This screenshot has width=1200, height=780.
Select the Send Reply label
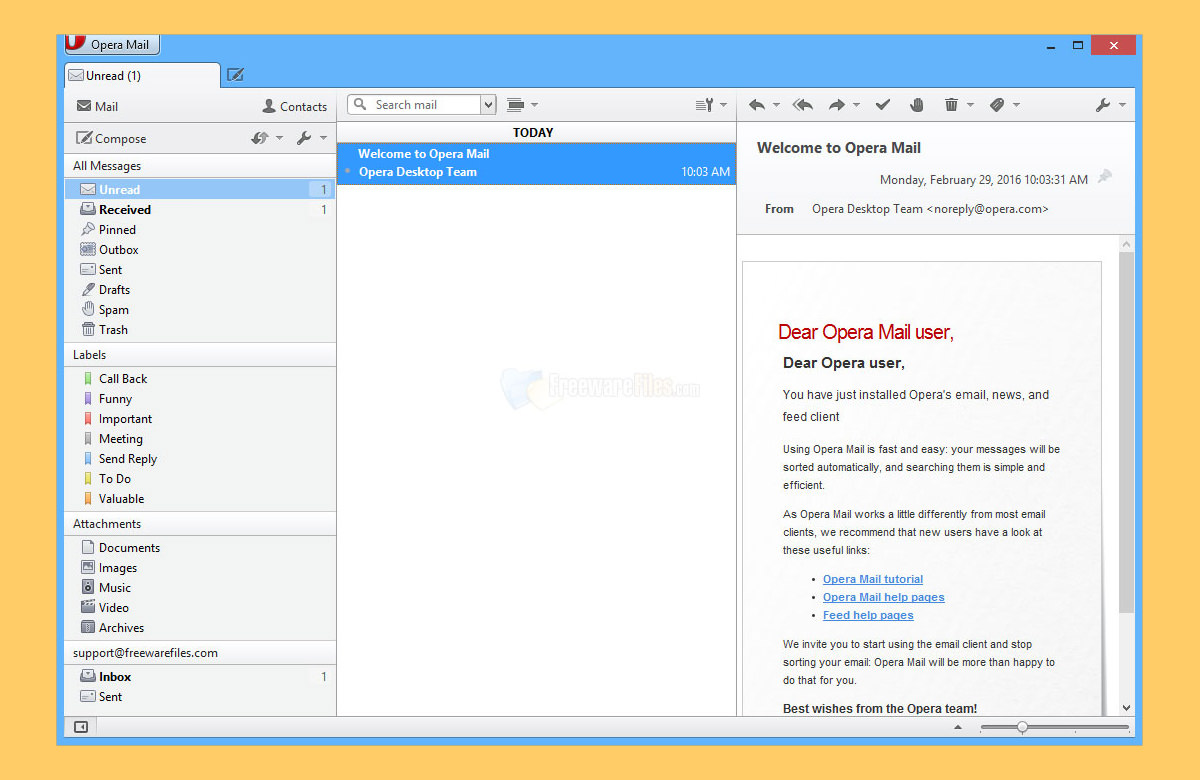[x=200, y=459]
